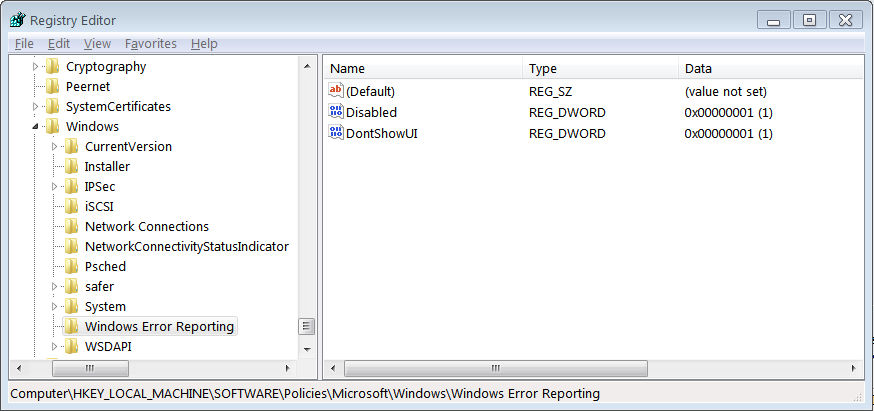Click the iSCSI folder icon
The height and width of the screenshot is (411, 874).
71,207
